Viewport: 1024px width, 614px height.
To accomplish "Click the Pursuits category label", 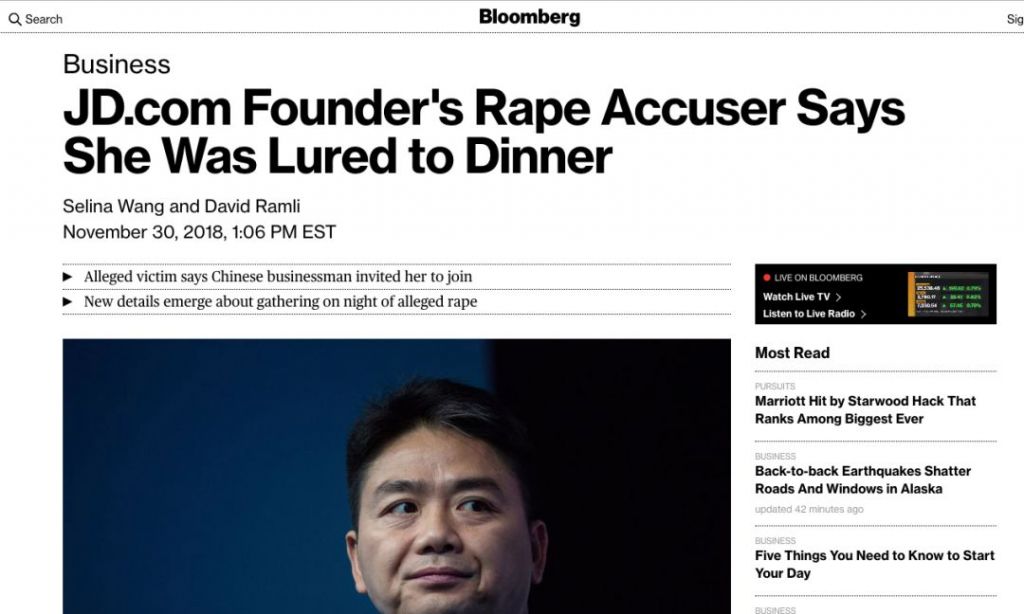I will (x=775, y=386).
